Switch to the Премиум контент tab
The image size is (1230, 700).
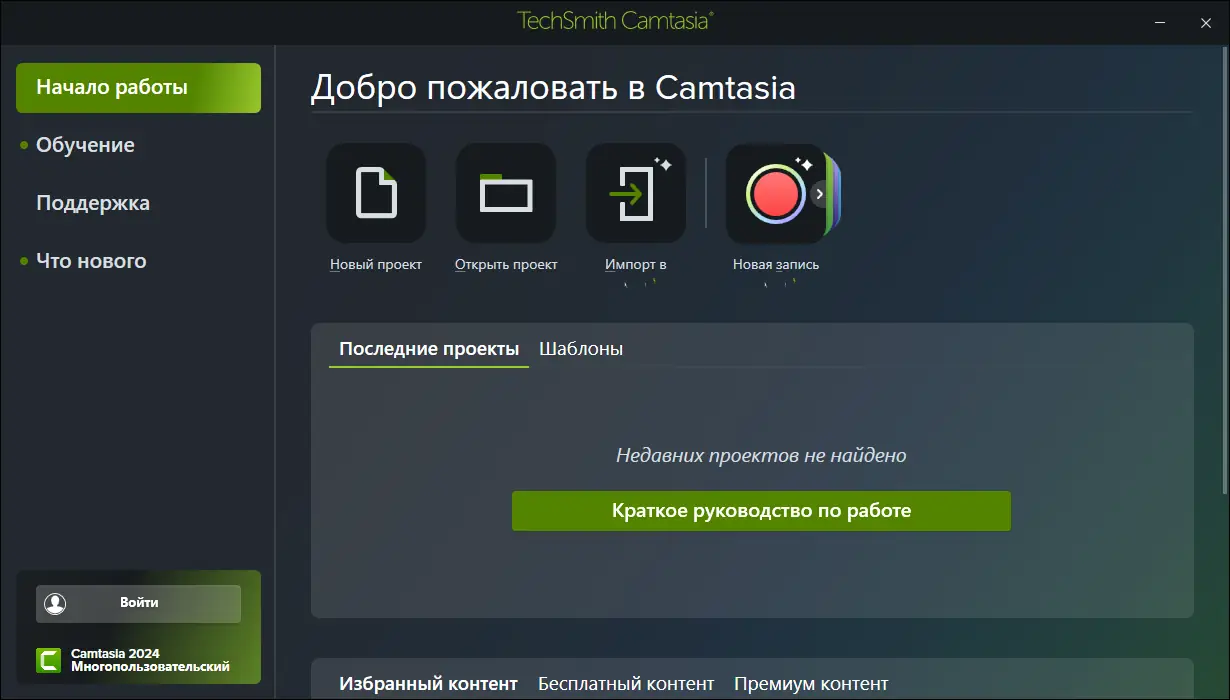coord(811,684)
